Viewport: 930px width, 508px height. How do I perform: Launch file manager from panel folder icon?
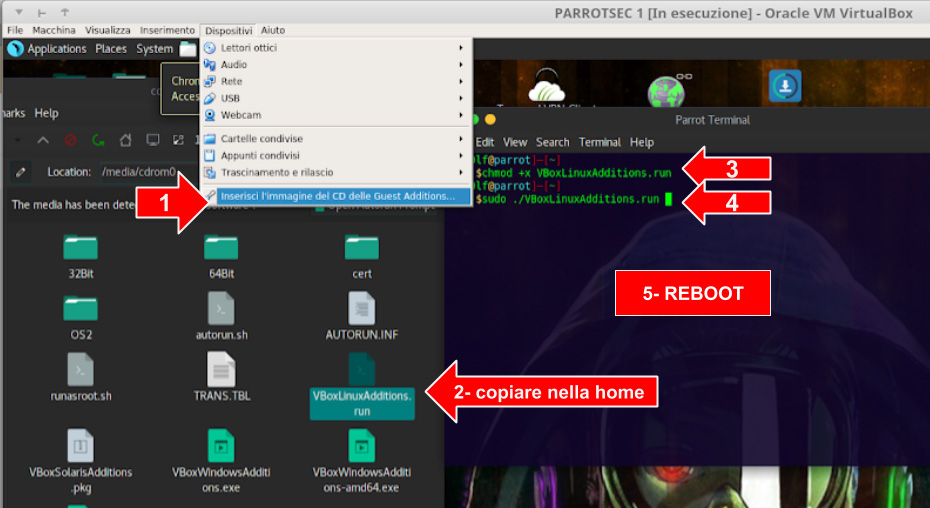[188, 49]
